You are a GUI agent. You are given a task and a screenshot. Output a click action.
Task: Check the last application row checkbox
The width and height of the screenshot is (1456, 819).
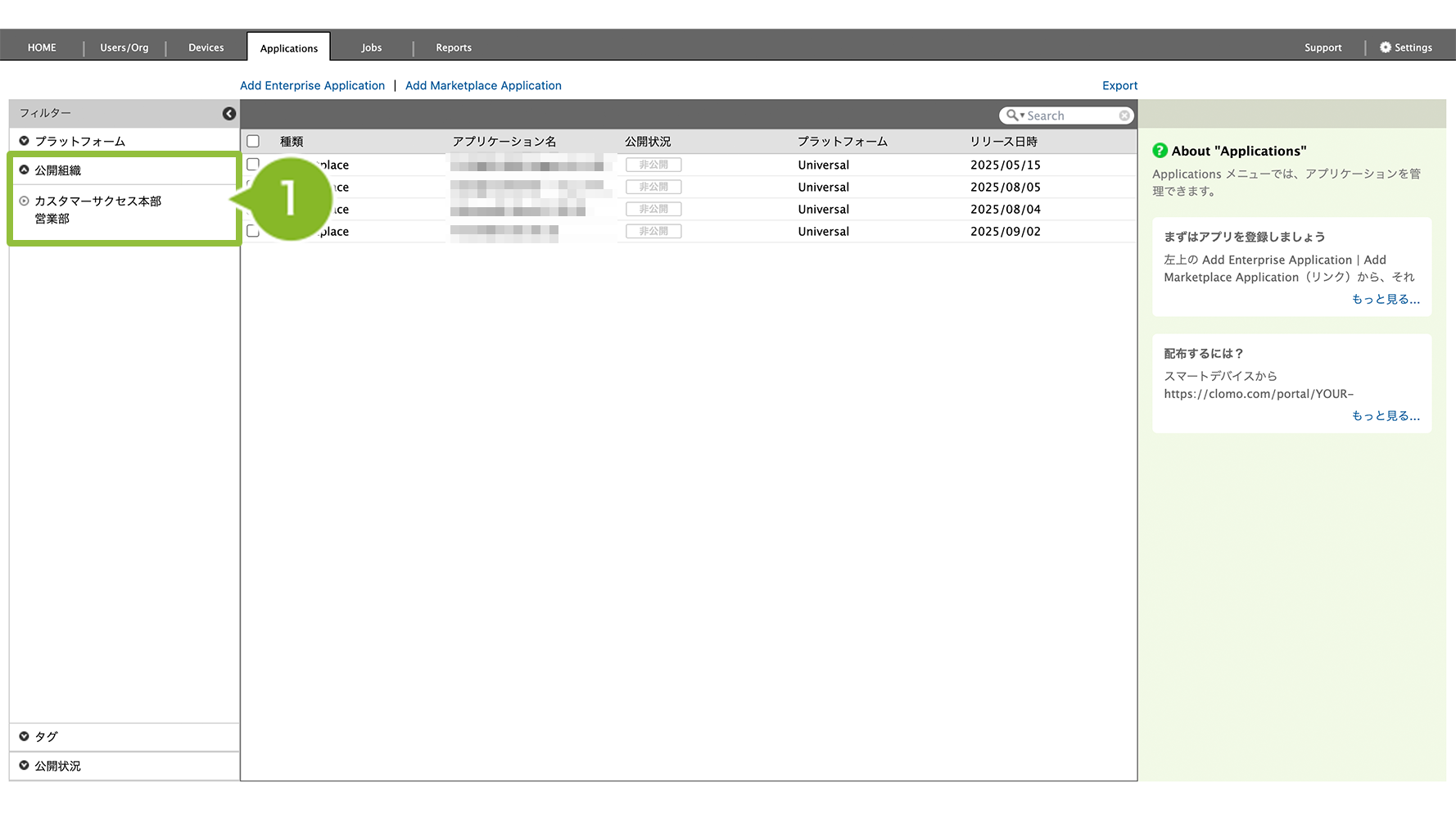click(253, 232)
